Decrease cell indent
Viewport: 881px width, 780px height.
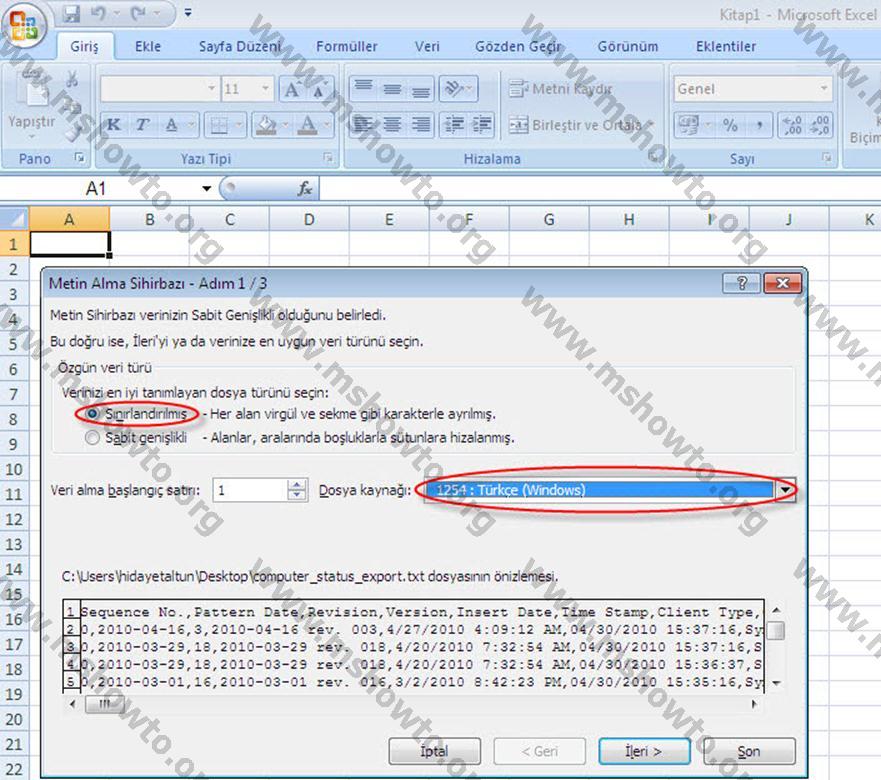click(x=453, y=125)
